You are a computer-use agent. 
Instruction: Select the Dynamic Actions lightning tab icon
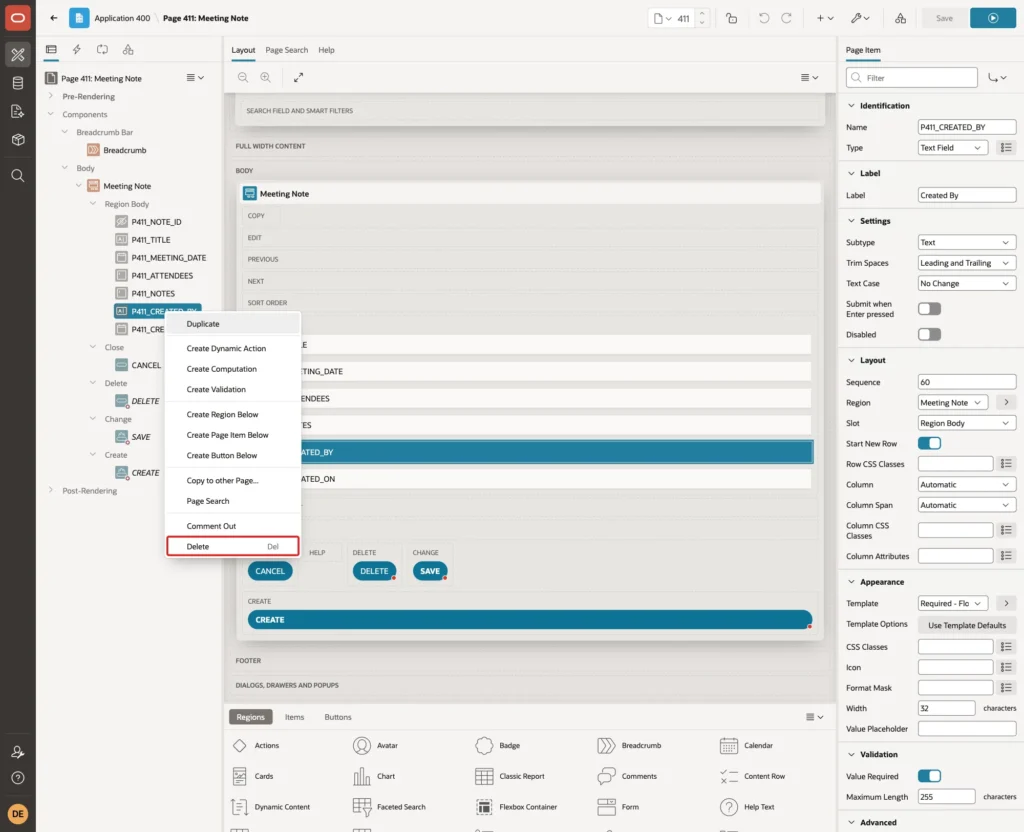click(x=76, y=50)
